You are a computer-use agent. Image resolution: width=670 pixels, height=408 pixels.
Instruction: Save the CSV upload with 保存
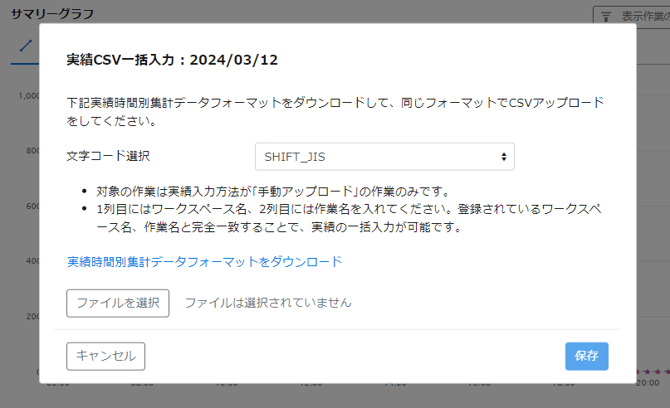point(586,356)
